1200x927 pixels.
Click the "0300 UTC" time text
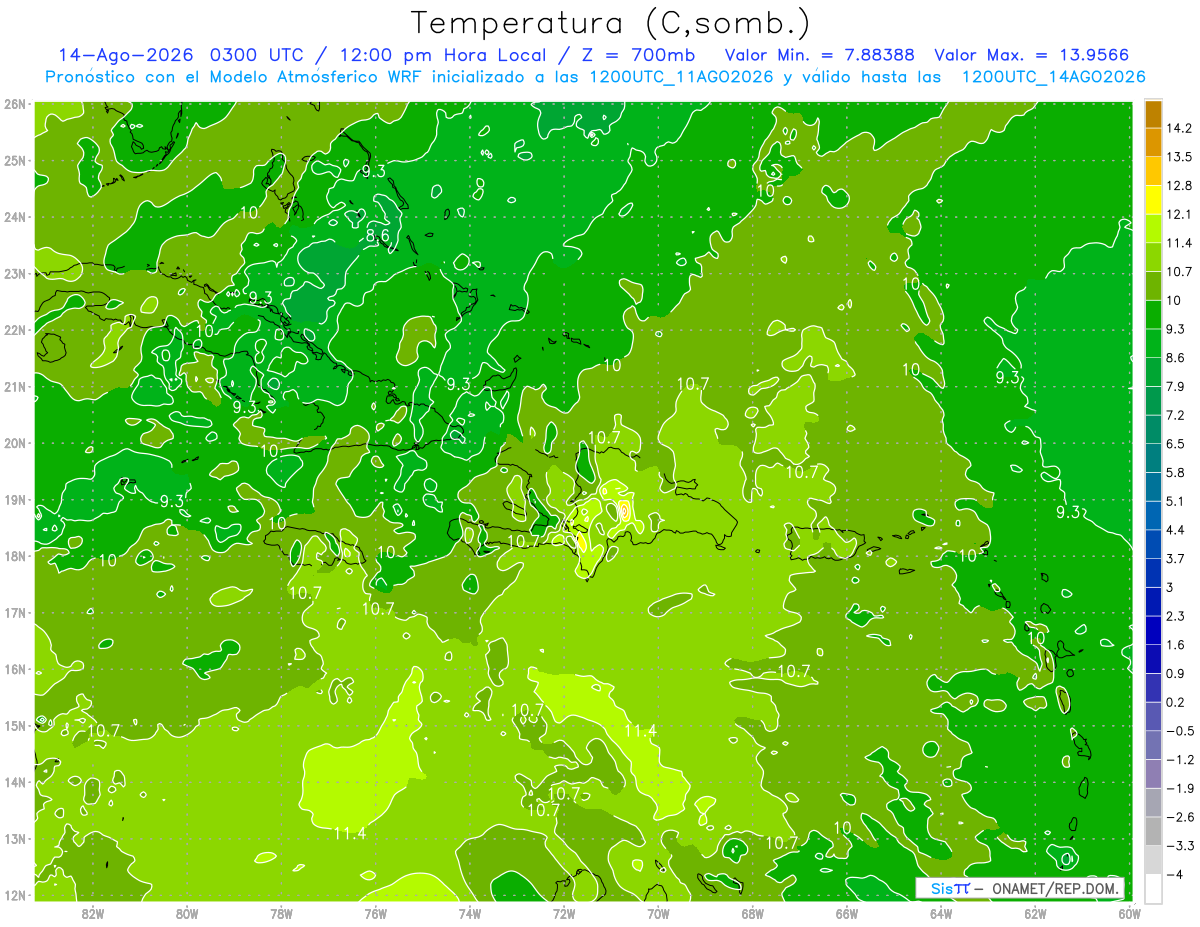point(254,54)
